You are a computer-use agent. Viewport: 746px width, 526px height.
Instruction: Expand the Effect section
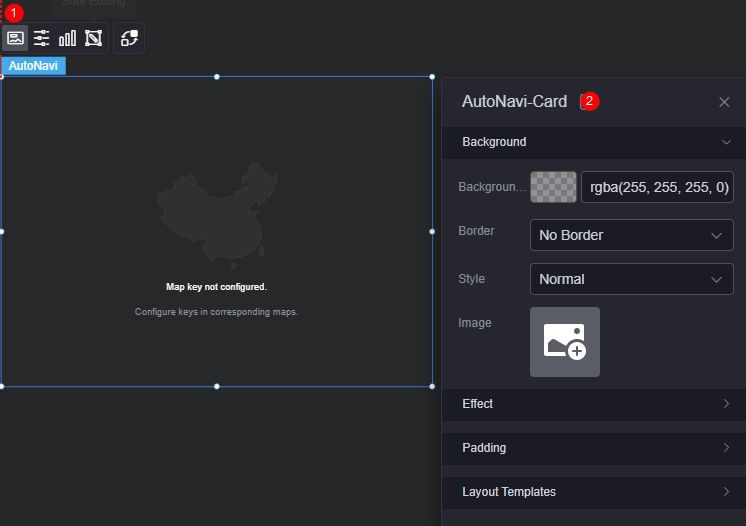click(594, 404)
